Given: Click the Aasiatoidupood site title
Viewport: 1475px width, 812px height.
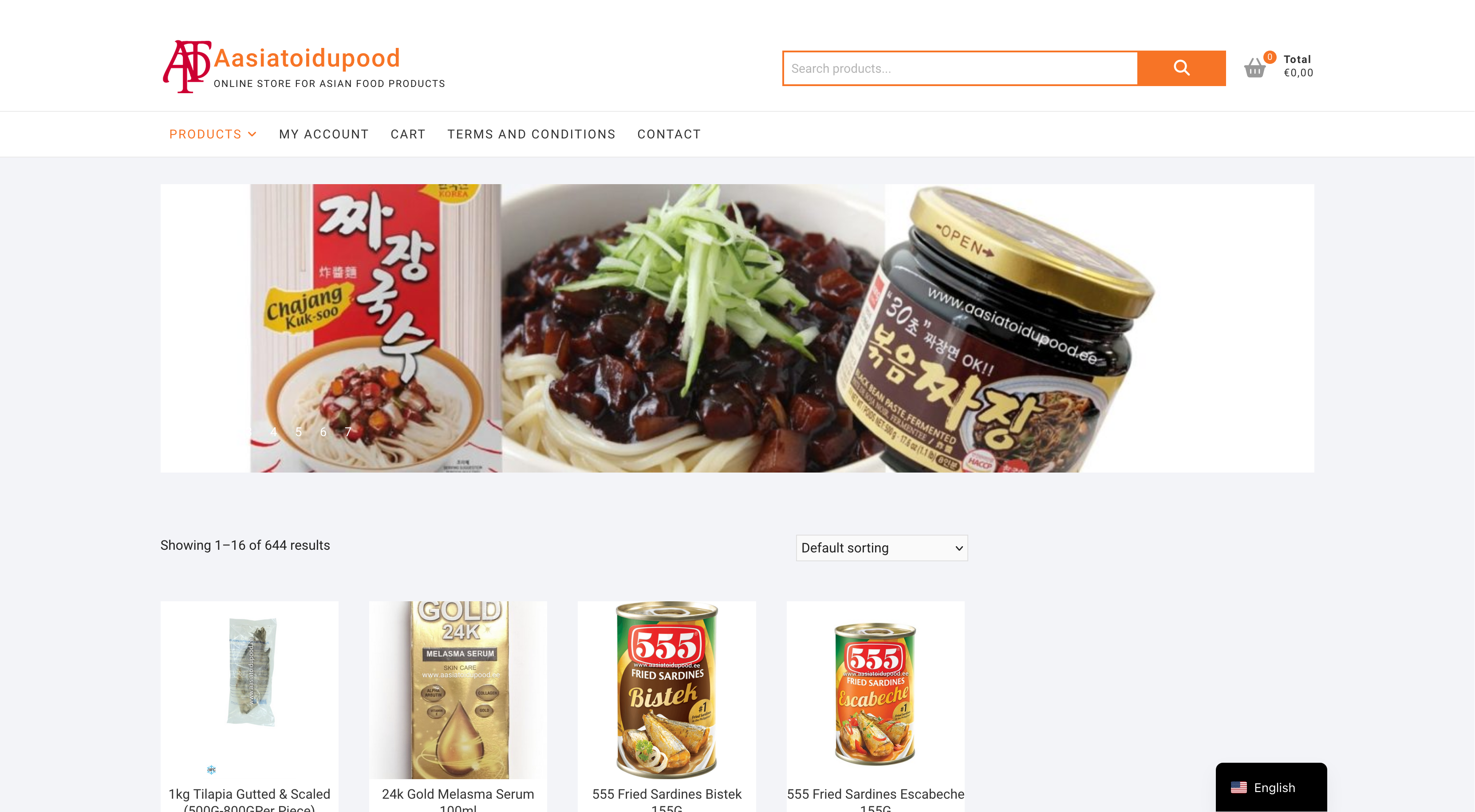Looking at the screenshot, I should click(307, 58).
